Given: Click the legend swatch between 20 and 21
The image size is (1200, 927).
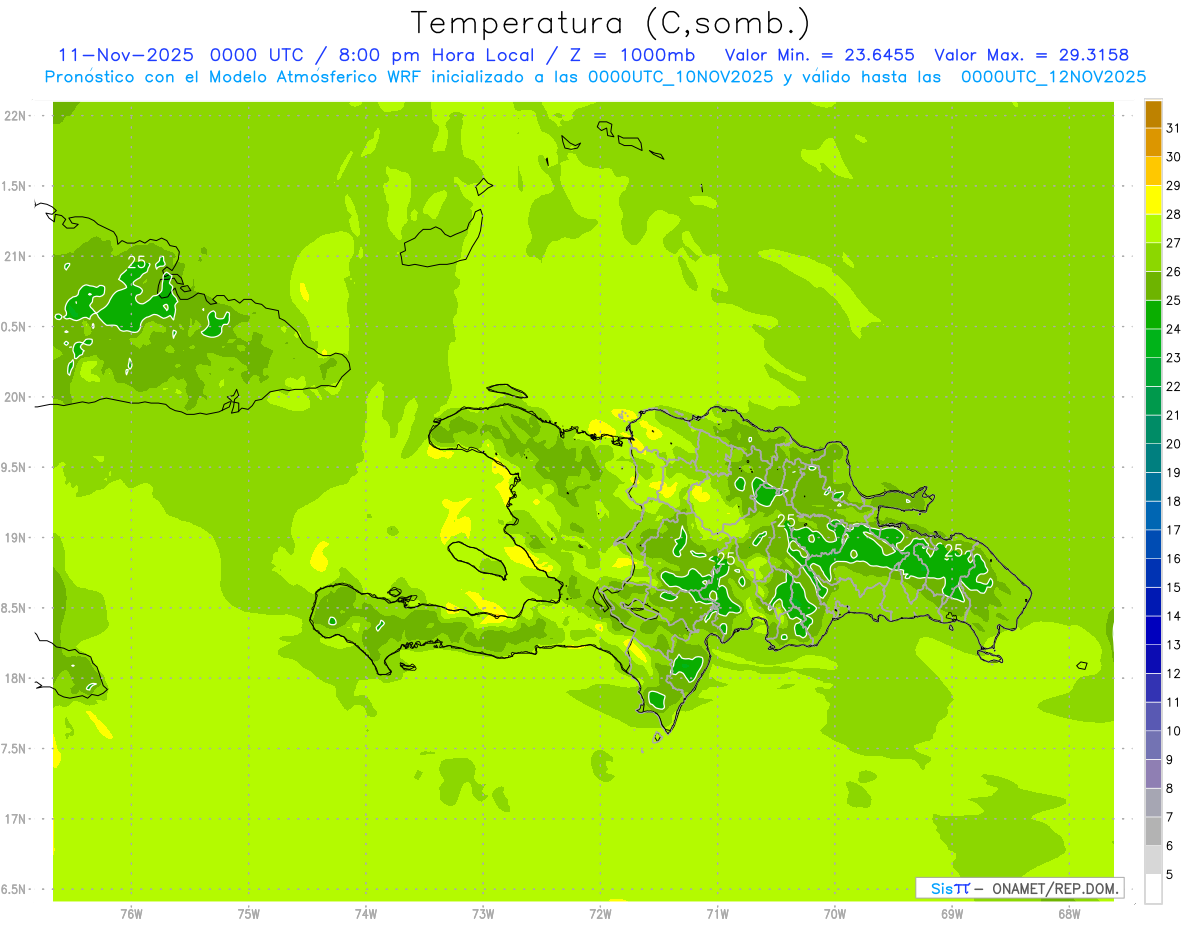Looking at the screenshot, I should pyautogui.click(x=1153, y=430).
